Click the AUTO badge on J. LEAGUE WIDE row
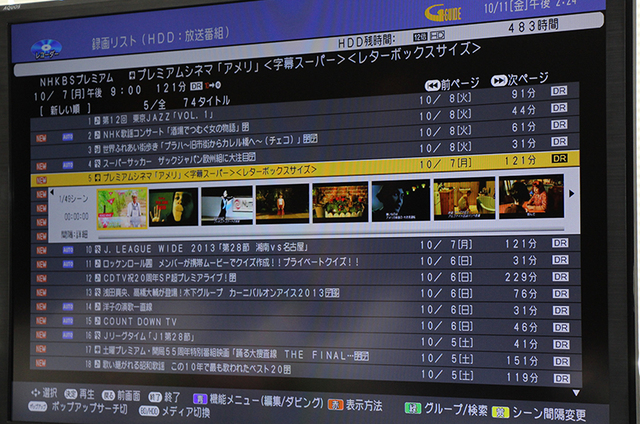640x424 pixels. tap(68, 250)
